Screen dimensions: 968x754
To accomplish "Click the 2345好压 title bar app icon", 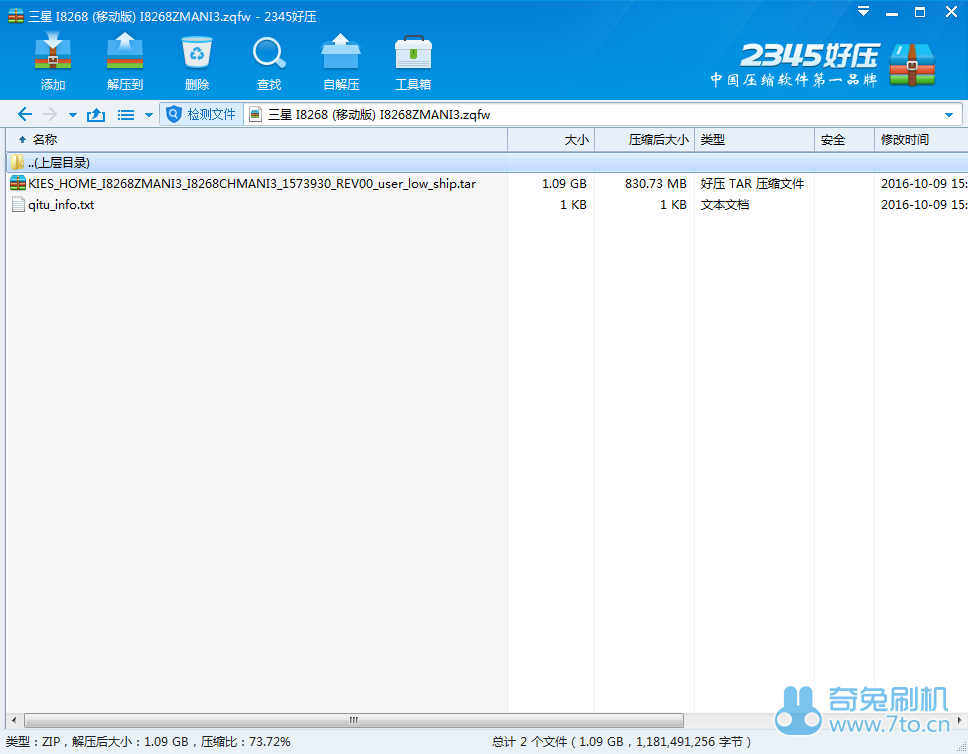I will tap(16, 16).
